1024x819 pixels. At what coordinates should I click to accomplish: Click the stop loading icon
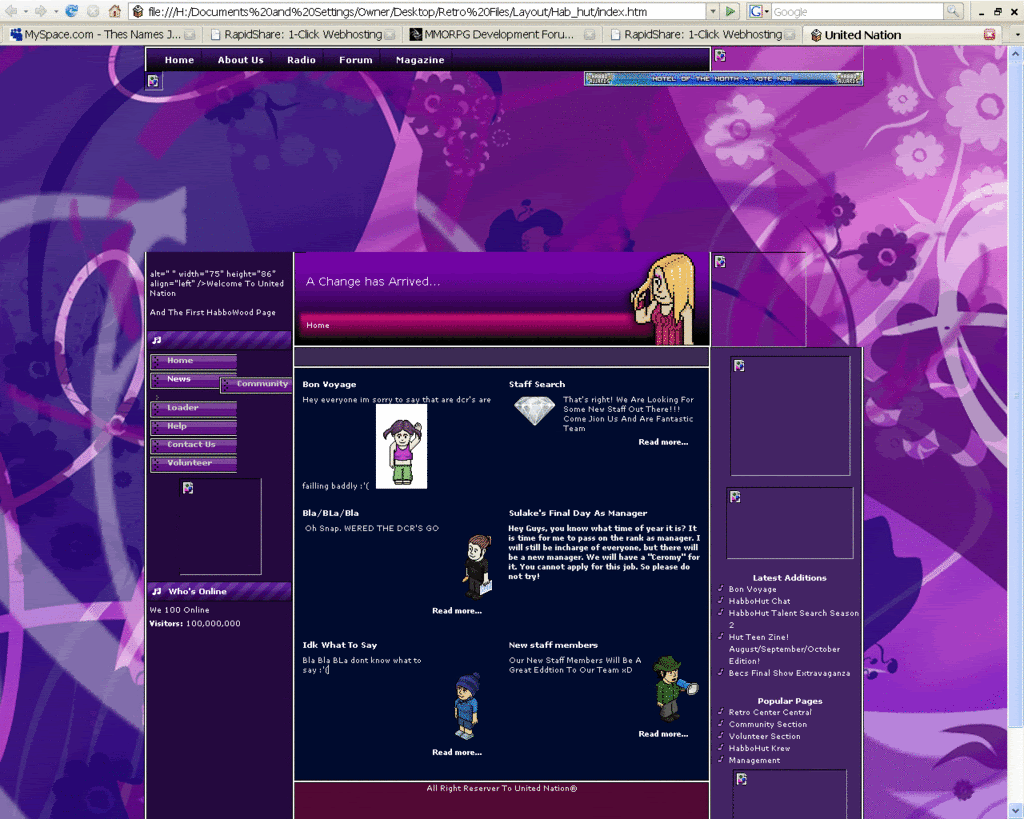tap(93, 11)
